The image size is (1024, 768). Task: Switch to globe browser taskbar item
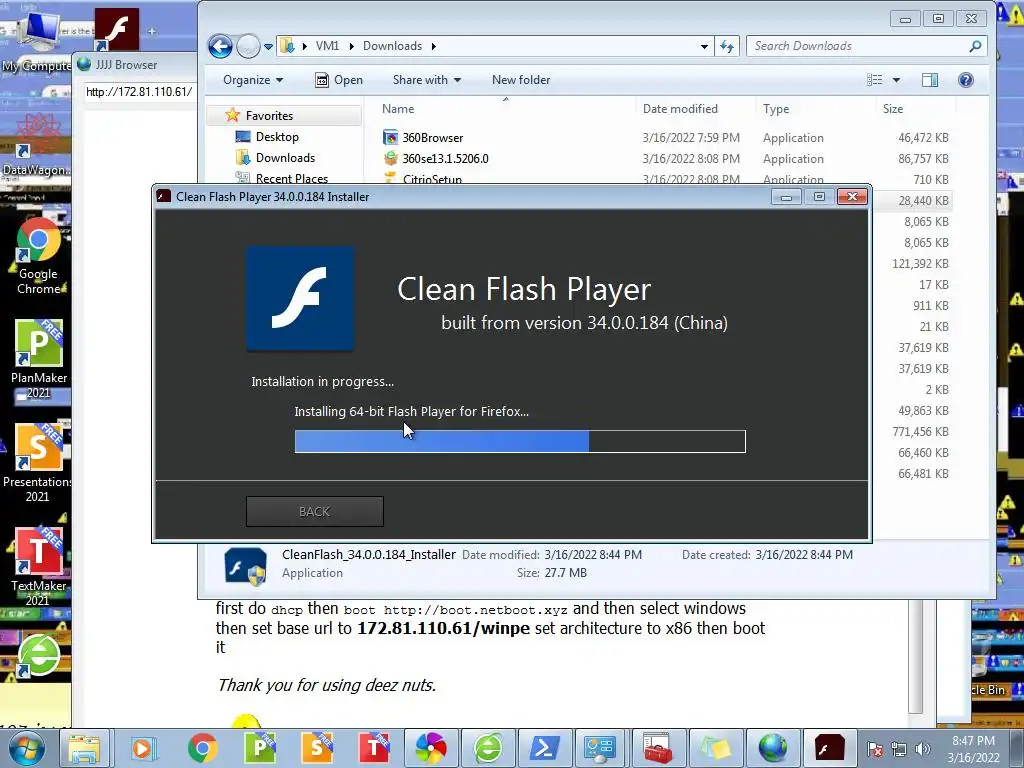click(x=772, y=748)
